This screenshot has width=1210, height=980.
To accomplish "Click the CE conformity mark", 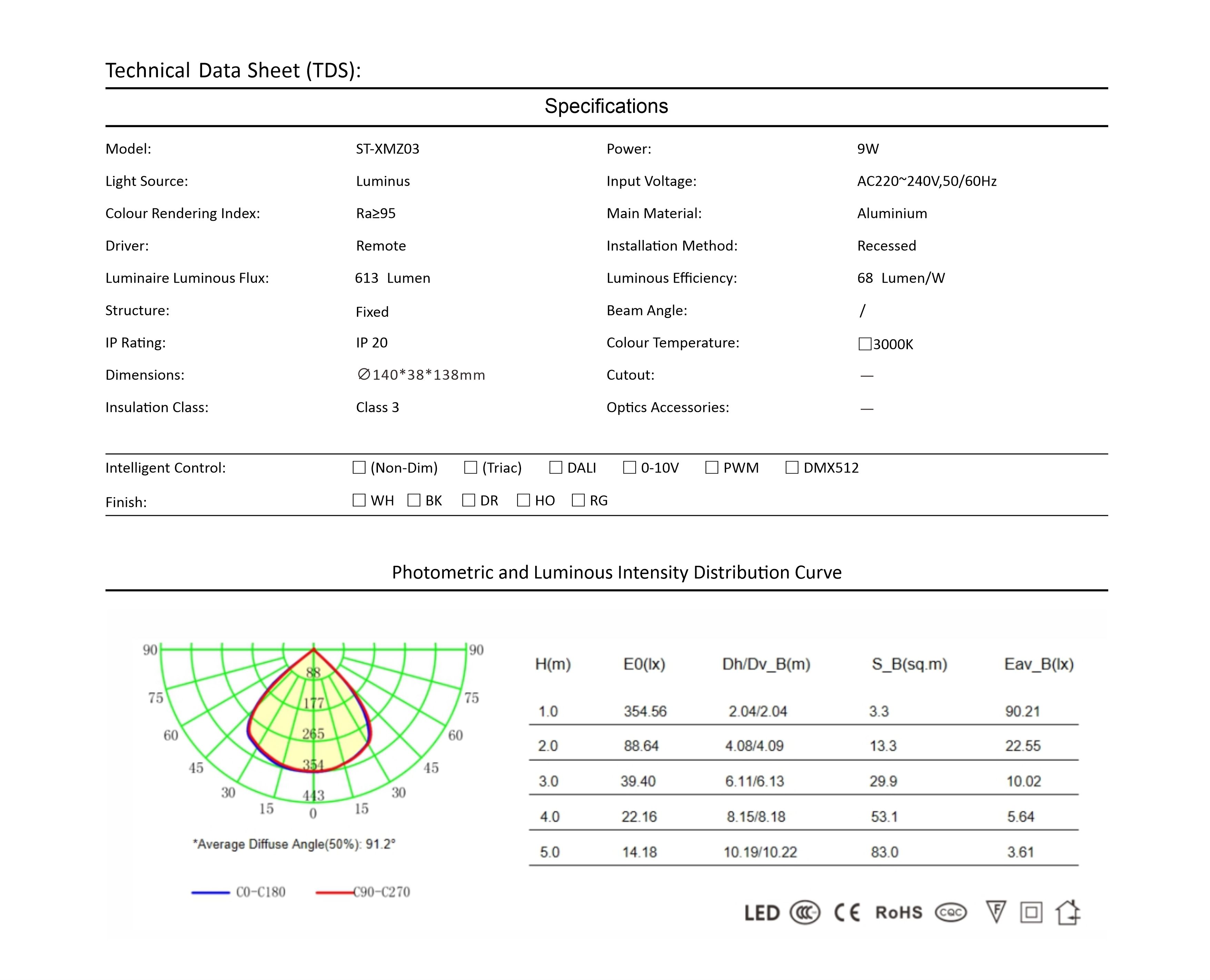I will coord(847,913).
